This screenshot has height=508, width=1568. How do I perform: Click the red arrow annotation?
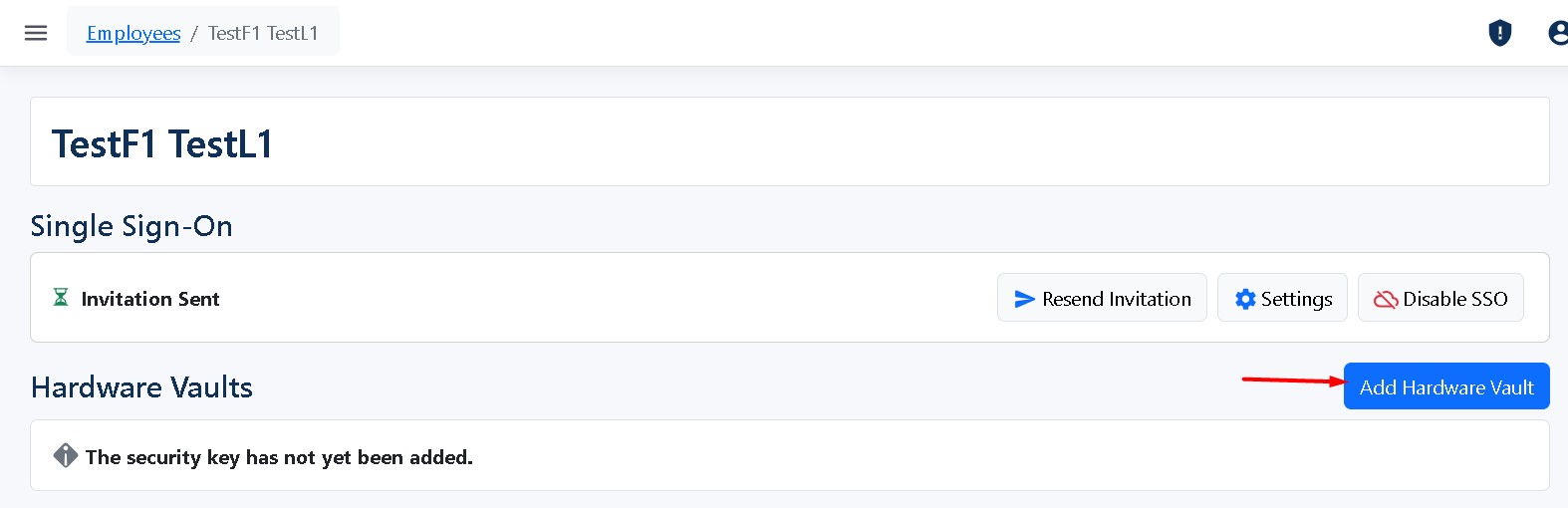1292,380
